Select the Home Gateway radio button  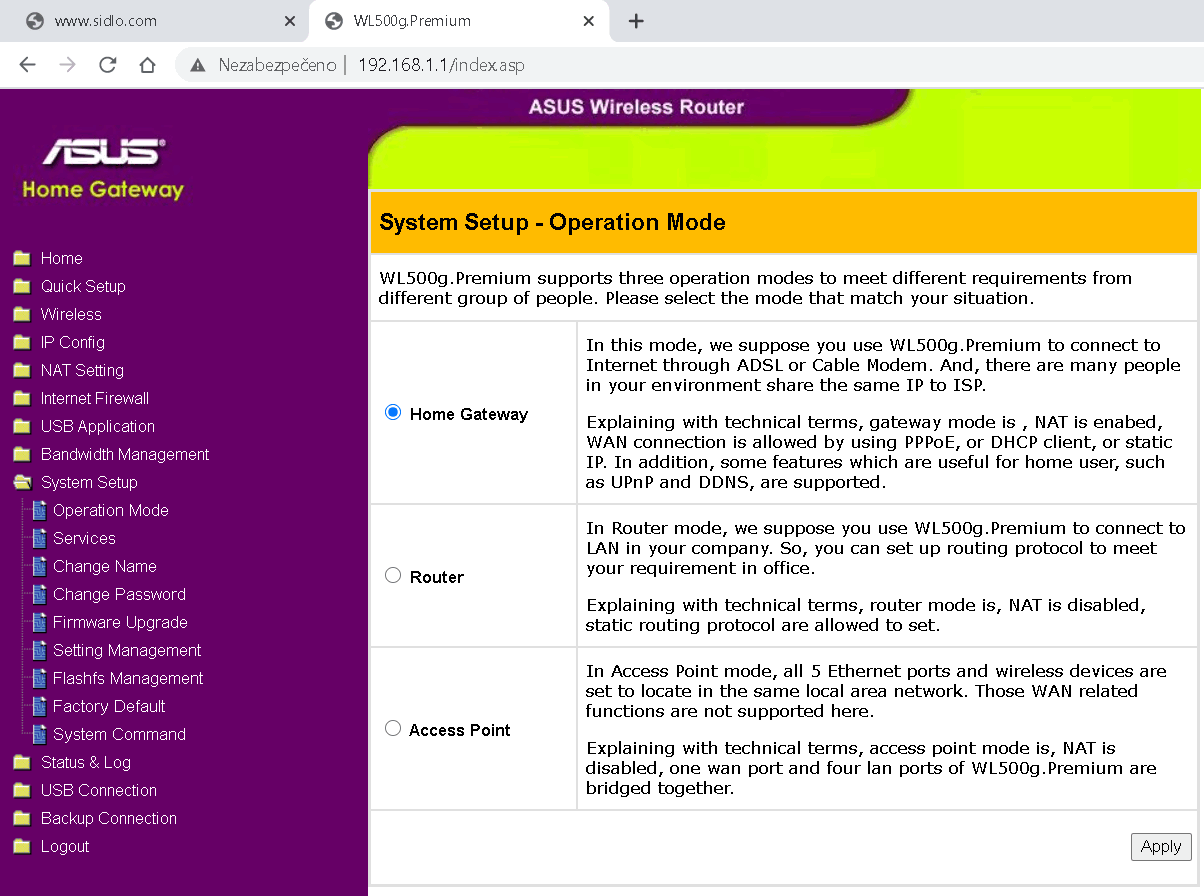[x=393, y=412]
